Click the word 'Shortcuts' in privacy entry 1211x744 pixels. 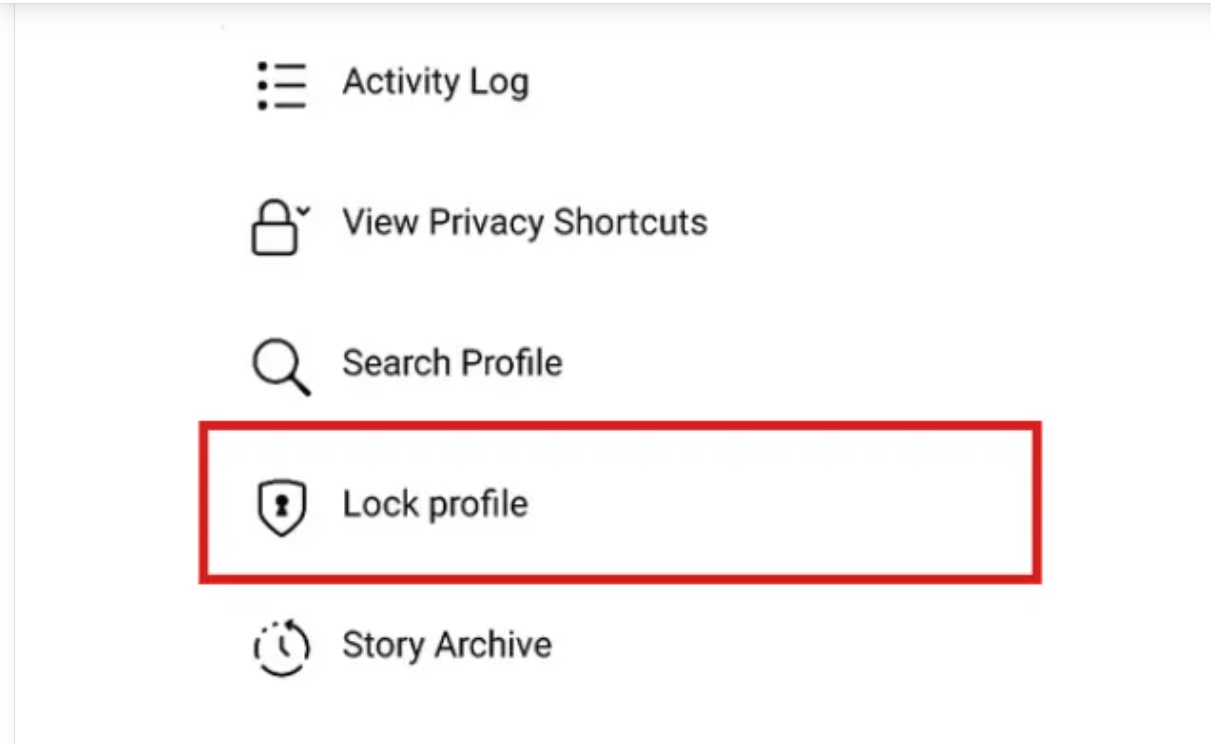[x=630, y=222]
